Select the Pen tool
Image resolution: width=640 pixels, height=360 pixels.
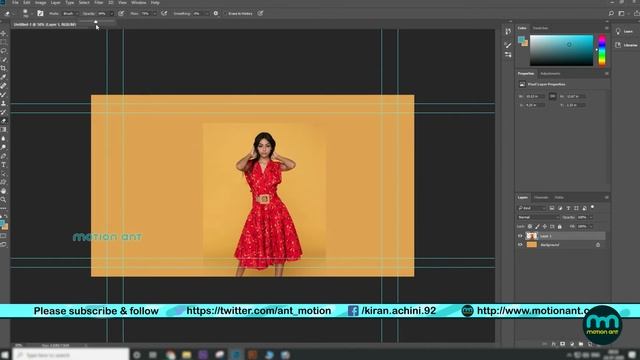pyautogui.click(x=3, y=156)
